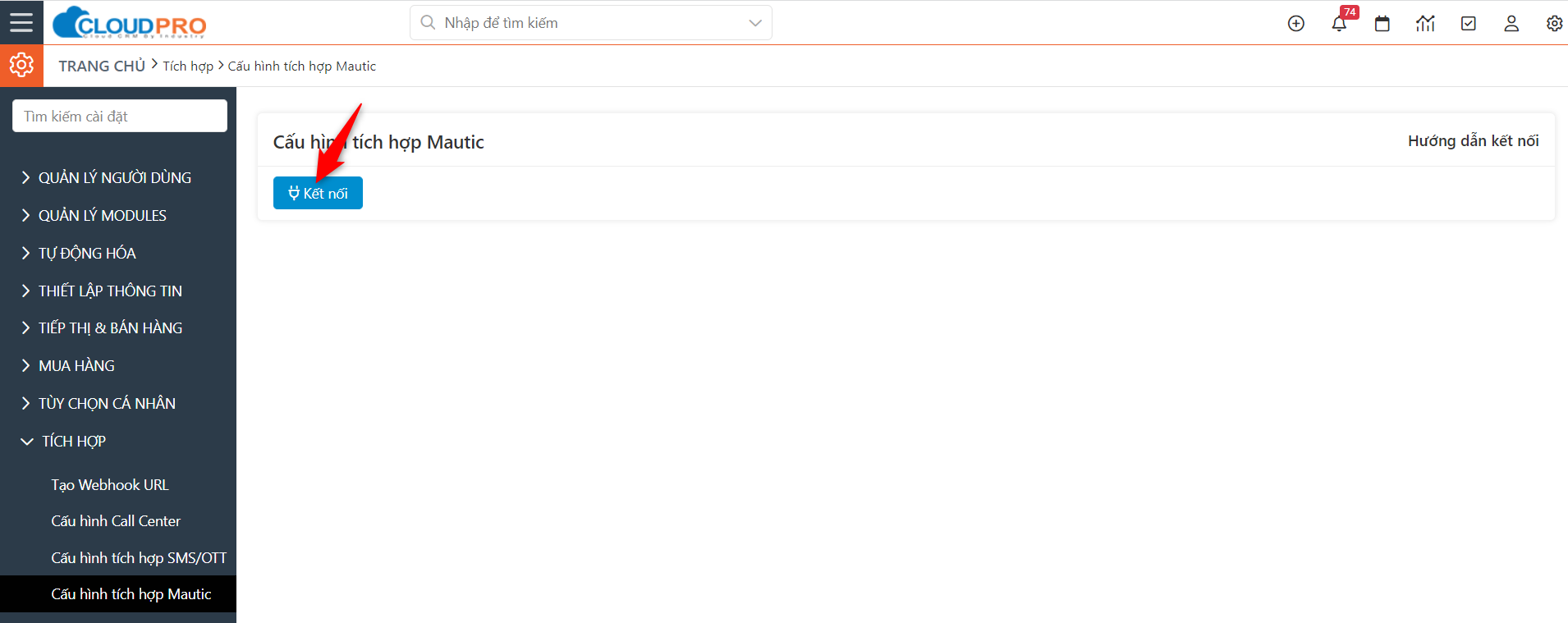This screenshot has height=623, width=1568.
Task: Open the quick create plus icon
Action: (1296, 24)
